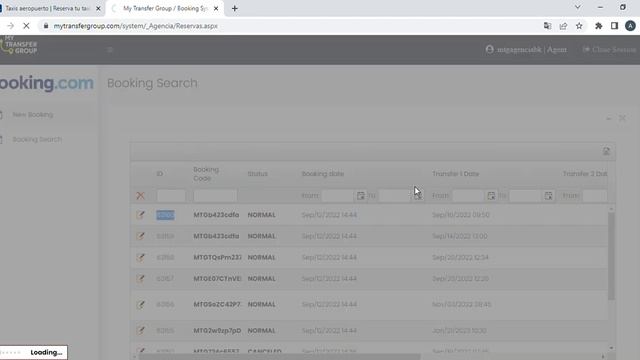
Task: Click the translate page icon
Action: click(547, 26)
